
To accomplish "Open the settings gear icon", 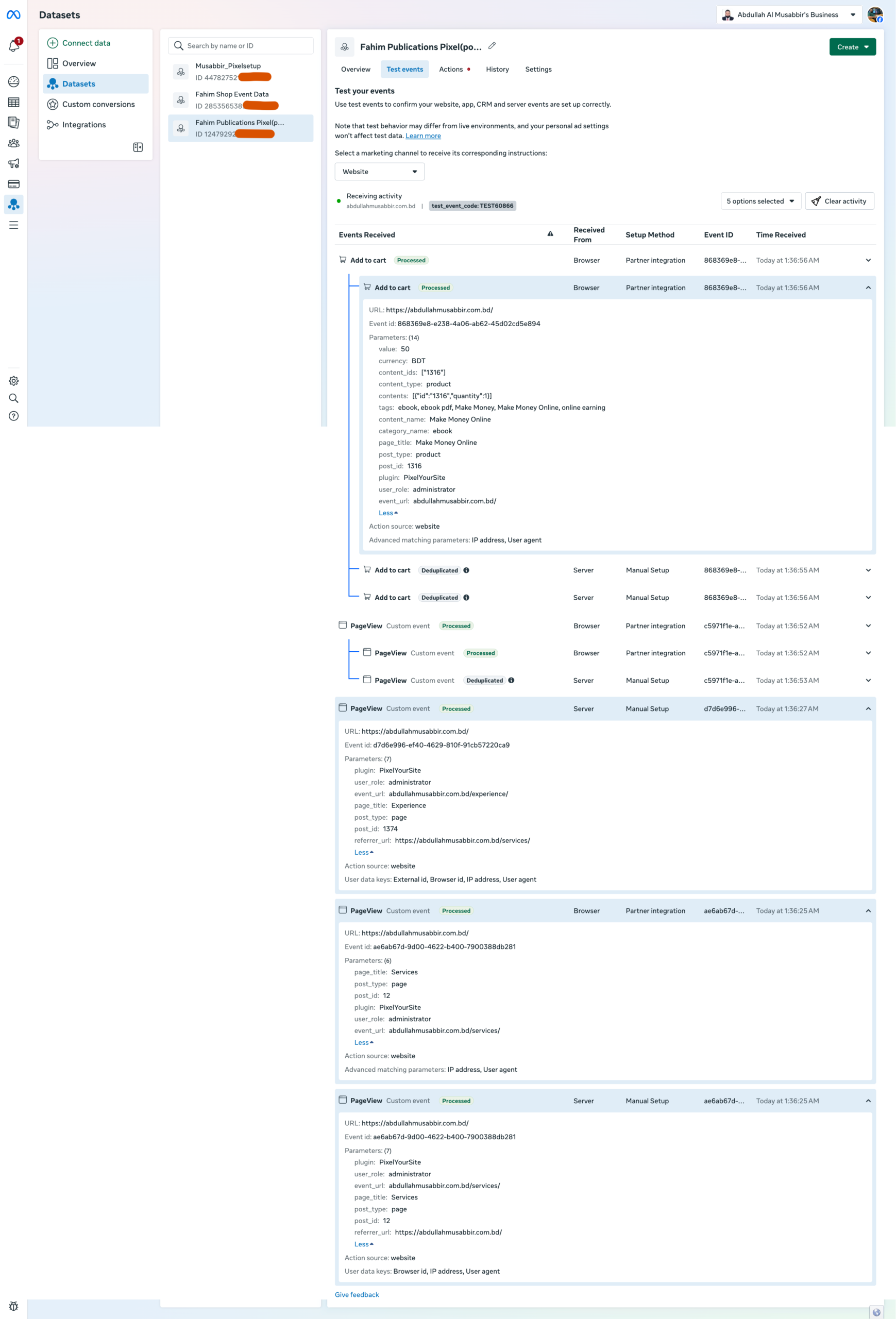I will point(13,381).
